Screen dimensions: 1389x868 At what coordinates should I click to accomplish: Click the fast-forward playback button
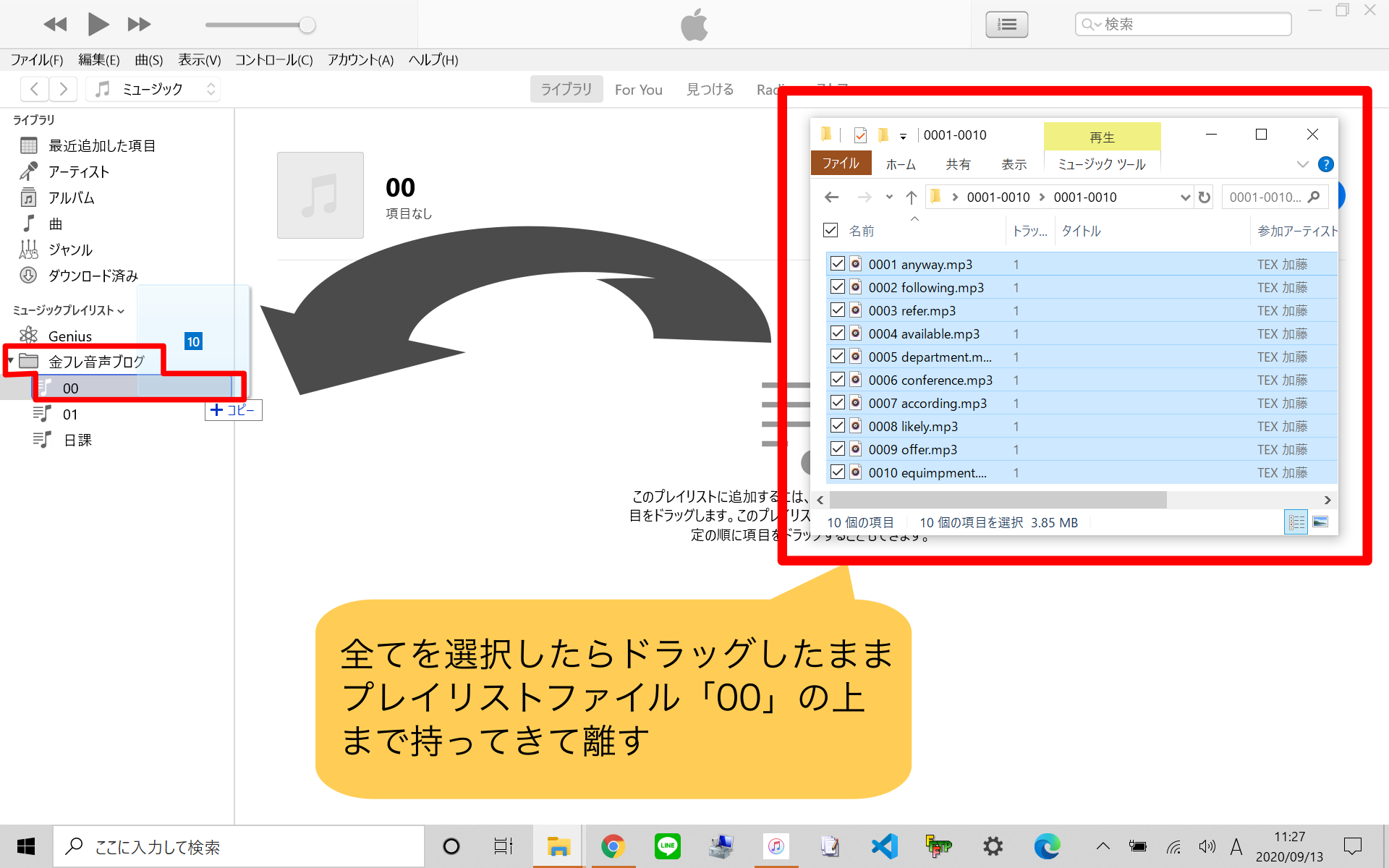coord(139,25)
